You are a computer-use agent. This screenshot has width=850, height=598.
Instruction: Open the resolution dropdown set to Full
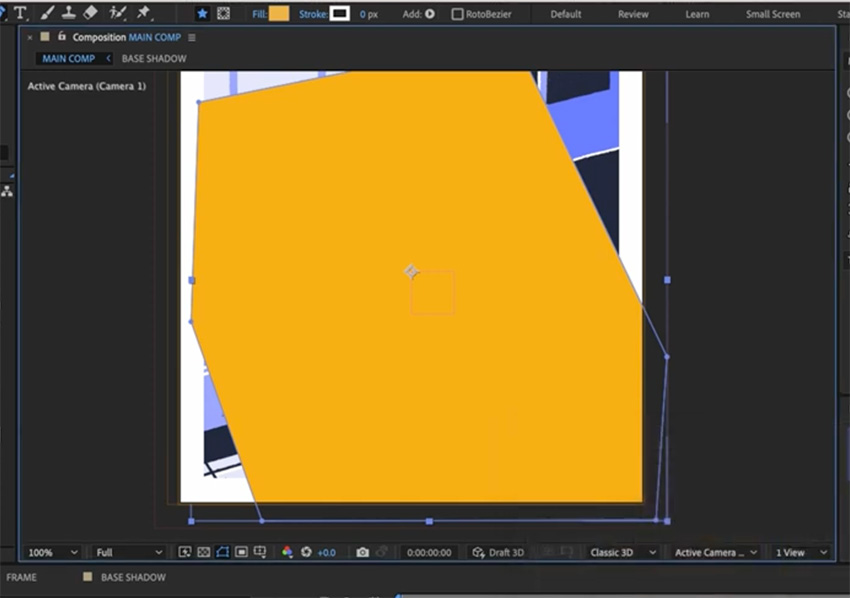coord(130,552)
